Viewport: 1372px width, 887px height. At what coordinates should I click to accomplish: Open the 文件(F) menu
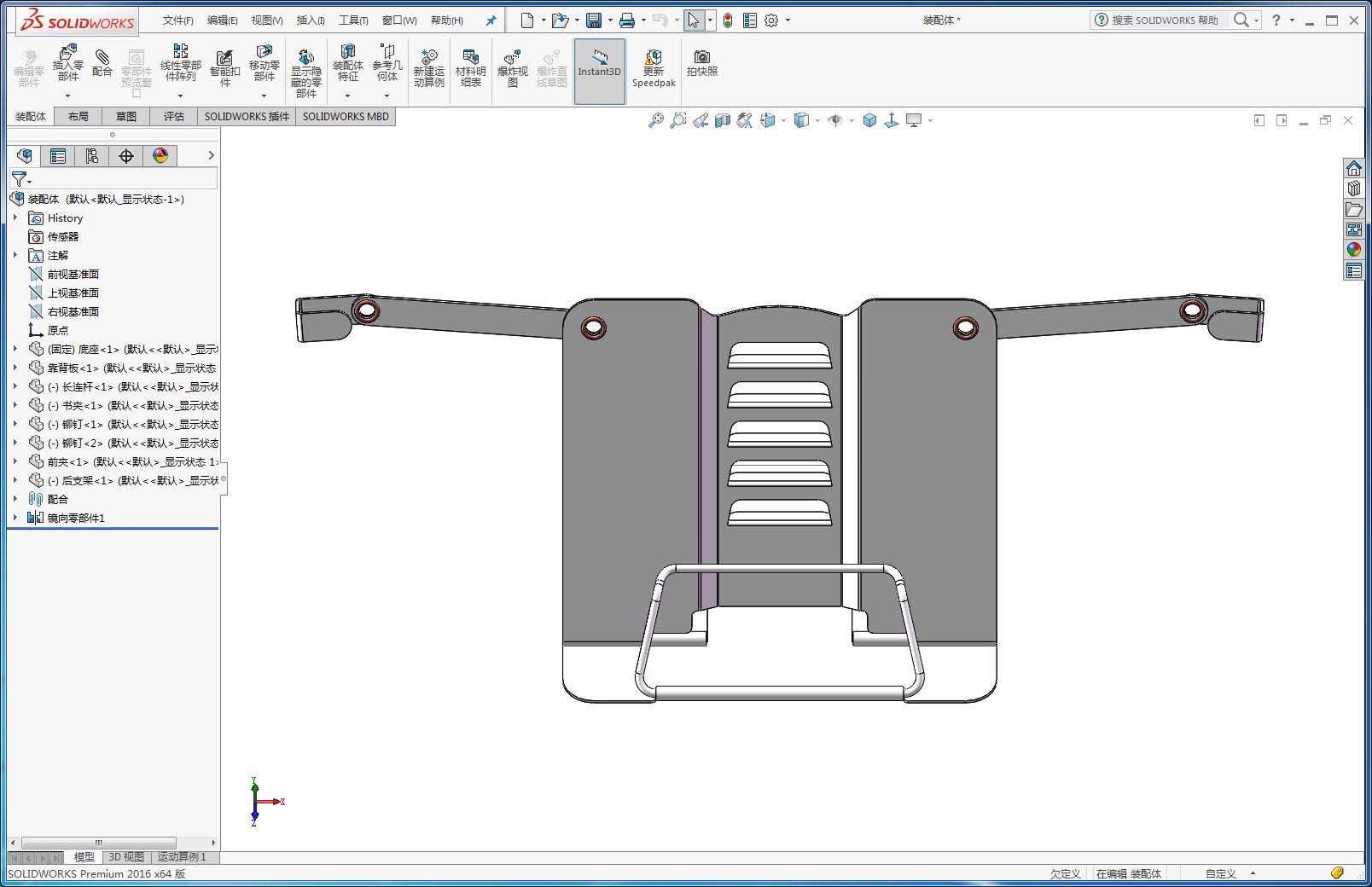[x=178, y=20]
